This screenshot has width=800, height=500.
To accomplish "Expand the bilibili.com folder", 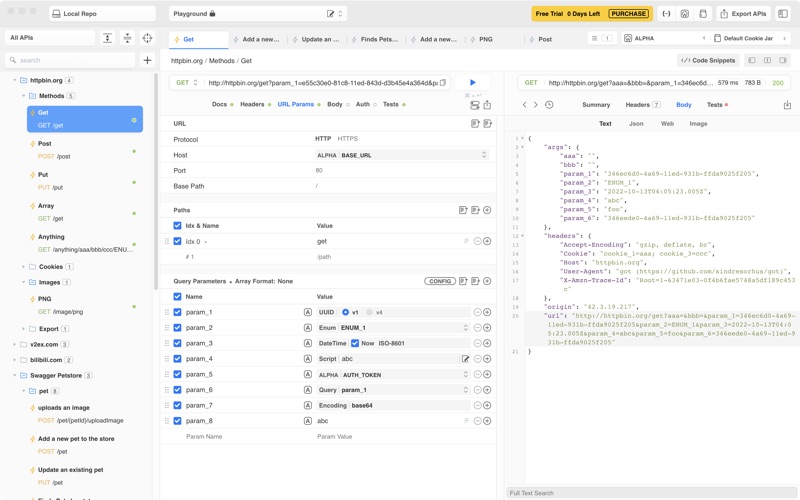I will pos(14,360).
